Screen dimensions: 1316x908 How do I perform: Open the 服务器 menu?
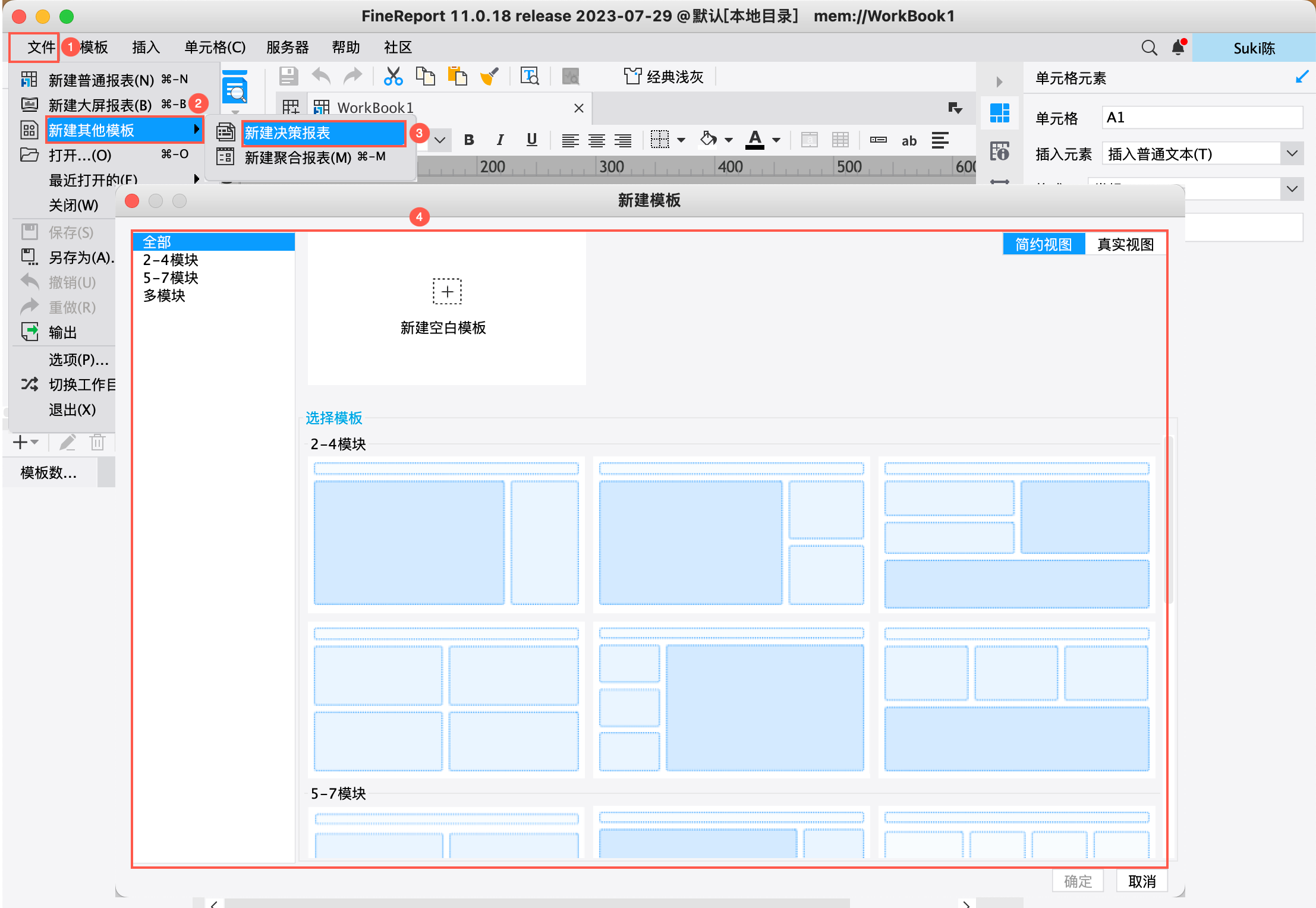(287, 48)
